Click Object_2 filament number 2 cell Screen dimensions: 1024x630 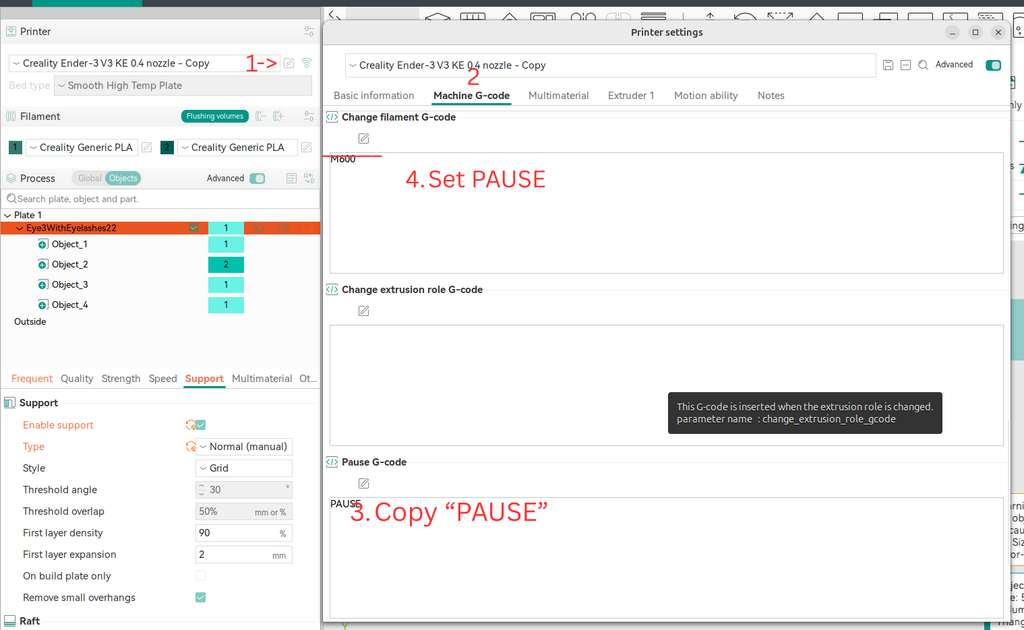[226, 264]
